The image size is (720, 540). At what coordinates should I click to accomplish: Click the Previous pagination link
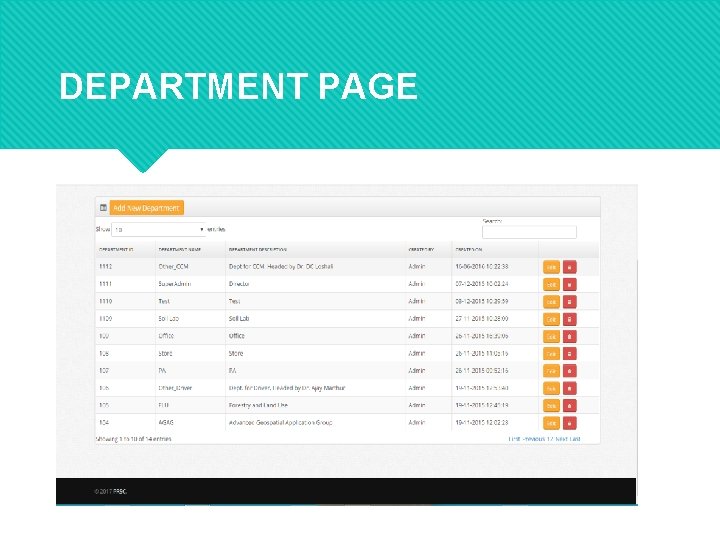click(534, 439)
